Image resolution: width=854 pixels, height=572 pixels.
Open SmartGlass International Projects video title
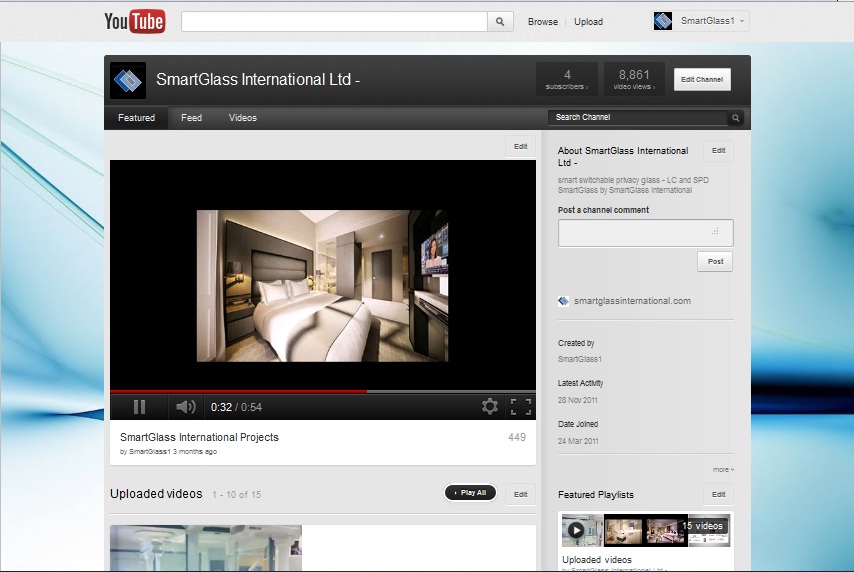point(199,437)
